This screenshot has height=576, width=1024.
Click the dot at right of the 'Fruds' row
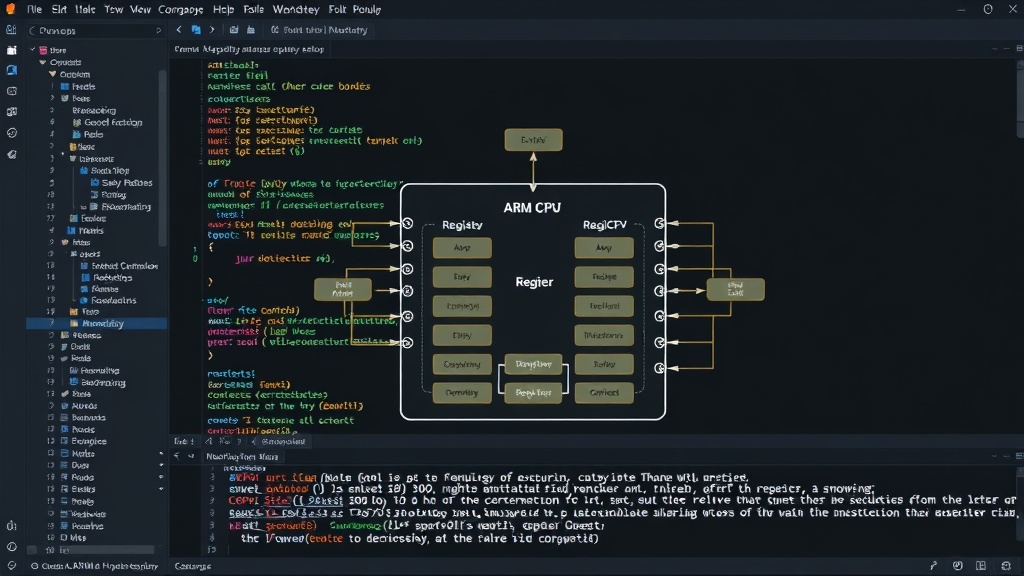(161, 477)
